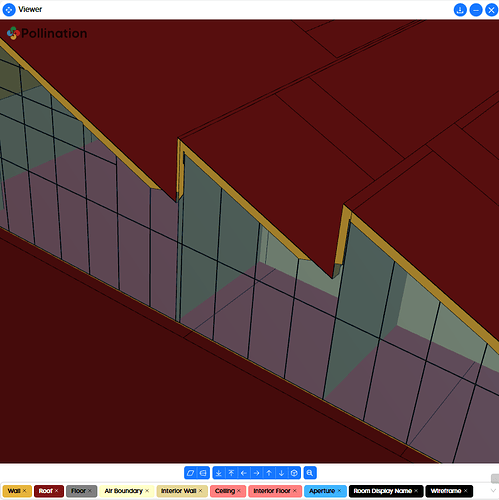Click the bottom view up-arrow-to-line icon

(231, 473)
